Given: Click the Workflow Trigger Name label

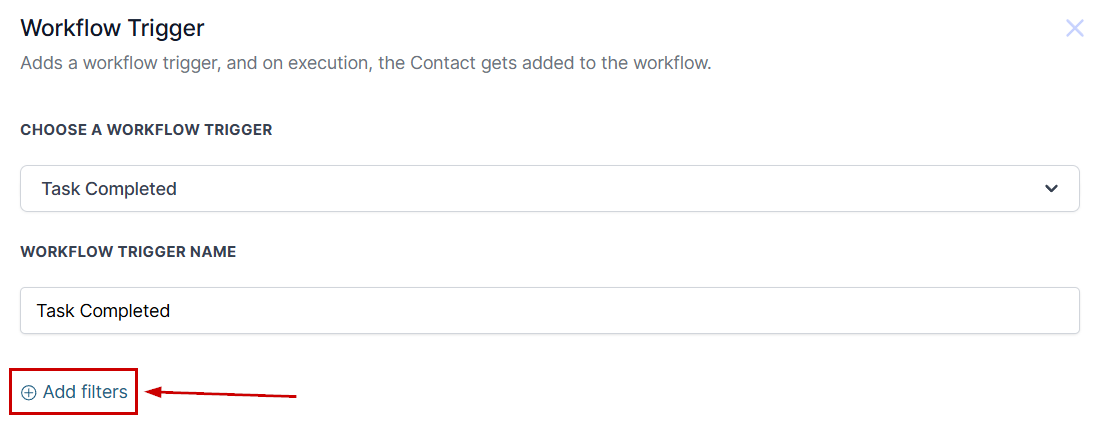Looking at the screenshot, I should 128,252.
